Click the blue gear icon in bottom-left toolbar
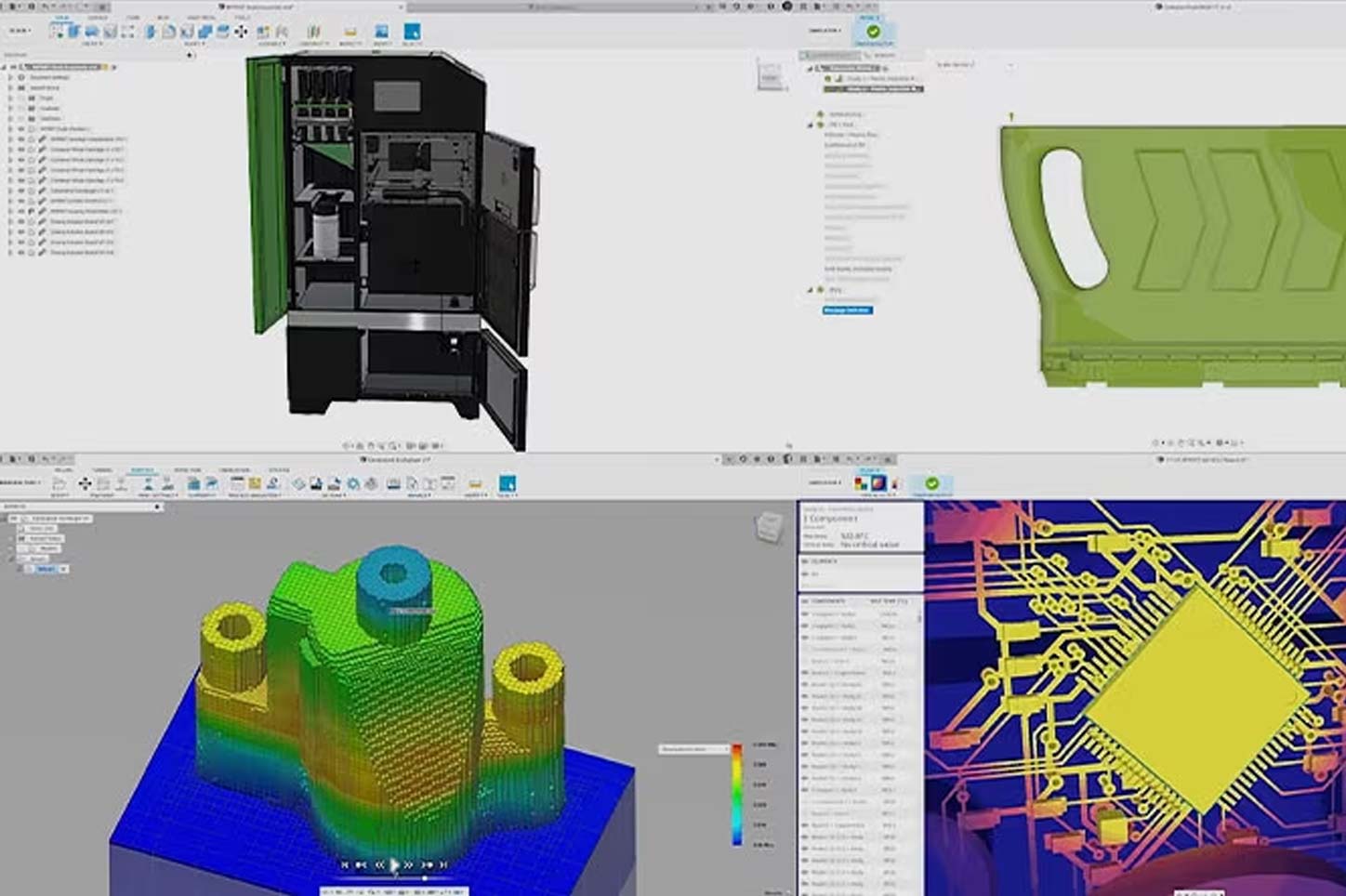The image size is (1346, 896). coord(353,483)
